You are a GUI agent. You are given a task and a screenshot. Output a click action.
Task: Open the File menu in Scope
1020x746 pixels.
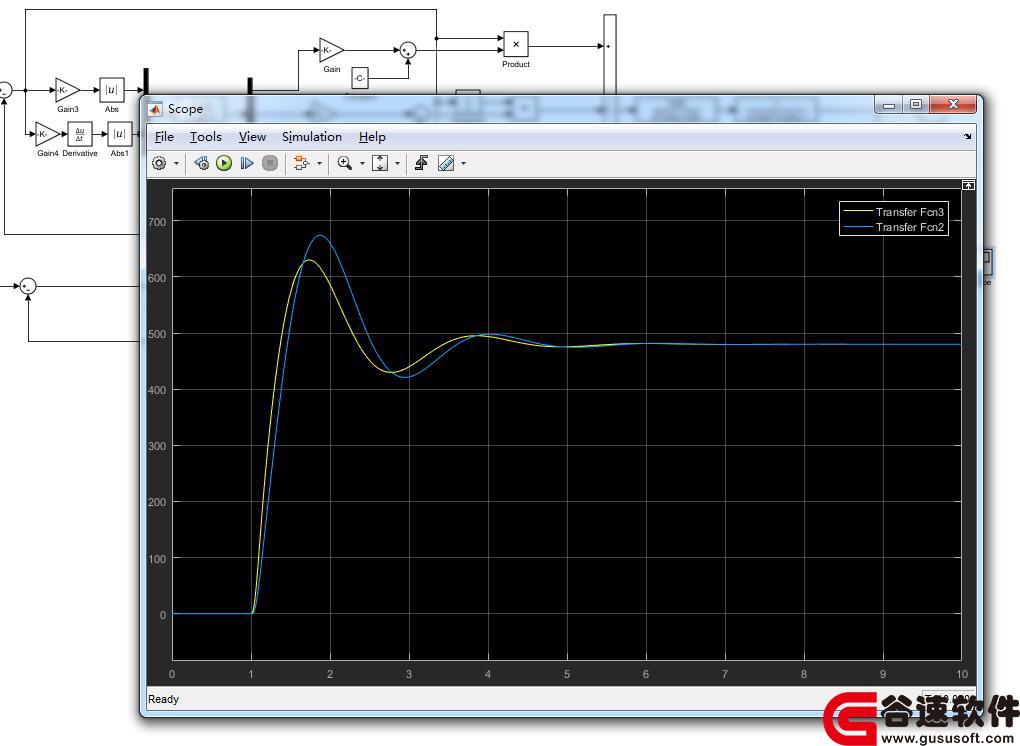pos(164,137)
